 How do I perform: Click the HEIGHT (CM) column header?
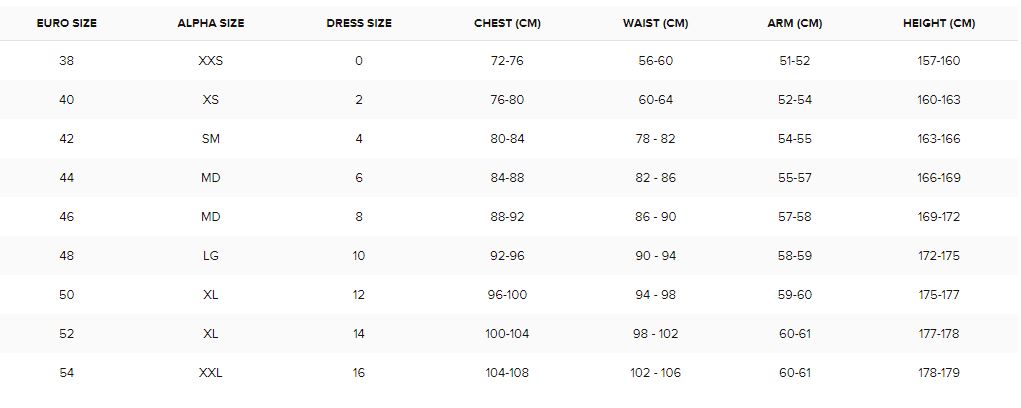(937, 22)
